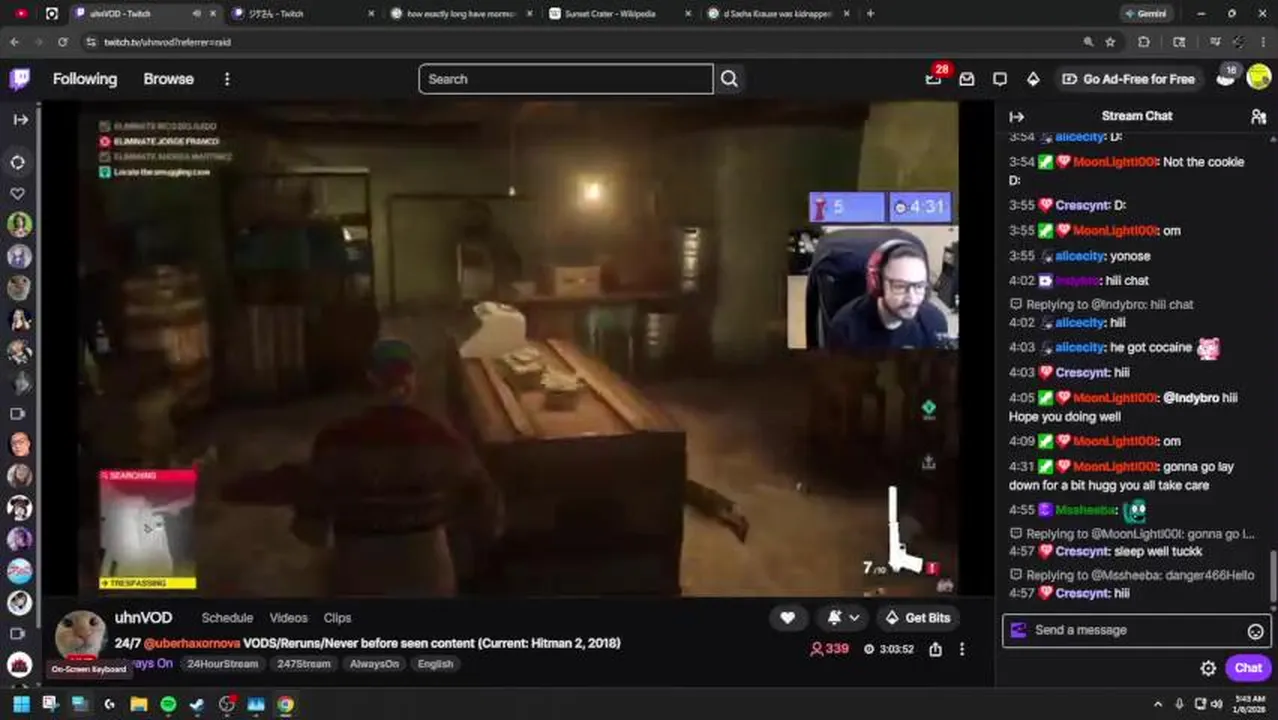
Task: Click the English tag
Action: pos(435,664)
